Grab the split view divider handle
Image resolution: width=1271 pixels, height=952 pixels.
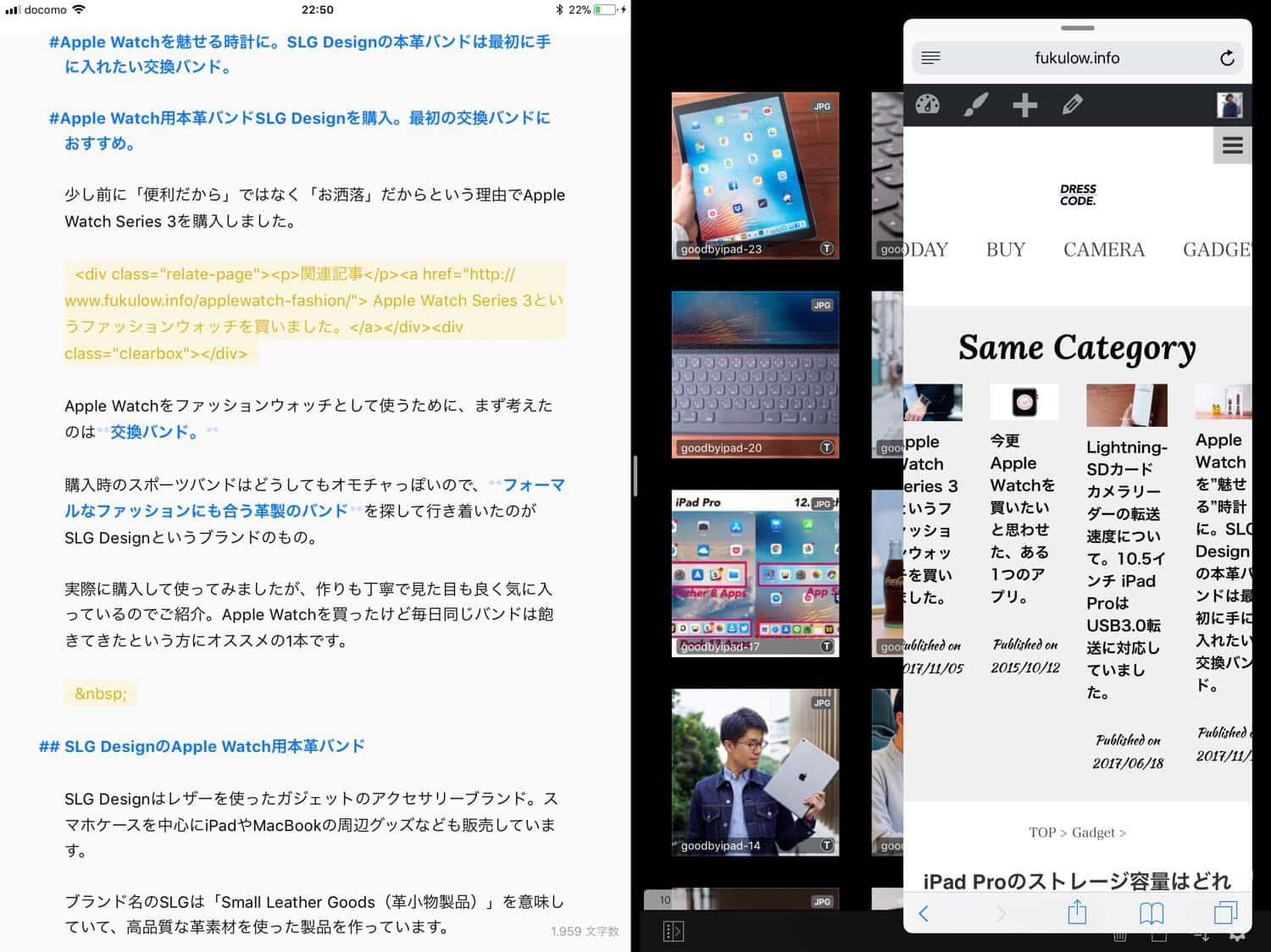click(x=635, y=476)
